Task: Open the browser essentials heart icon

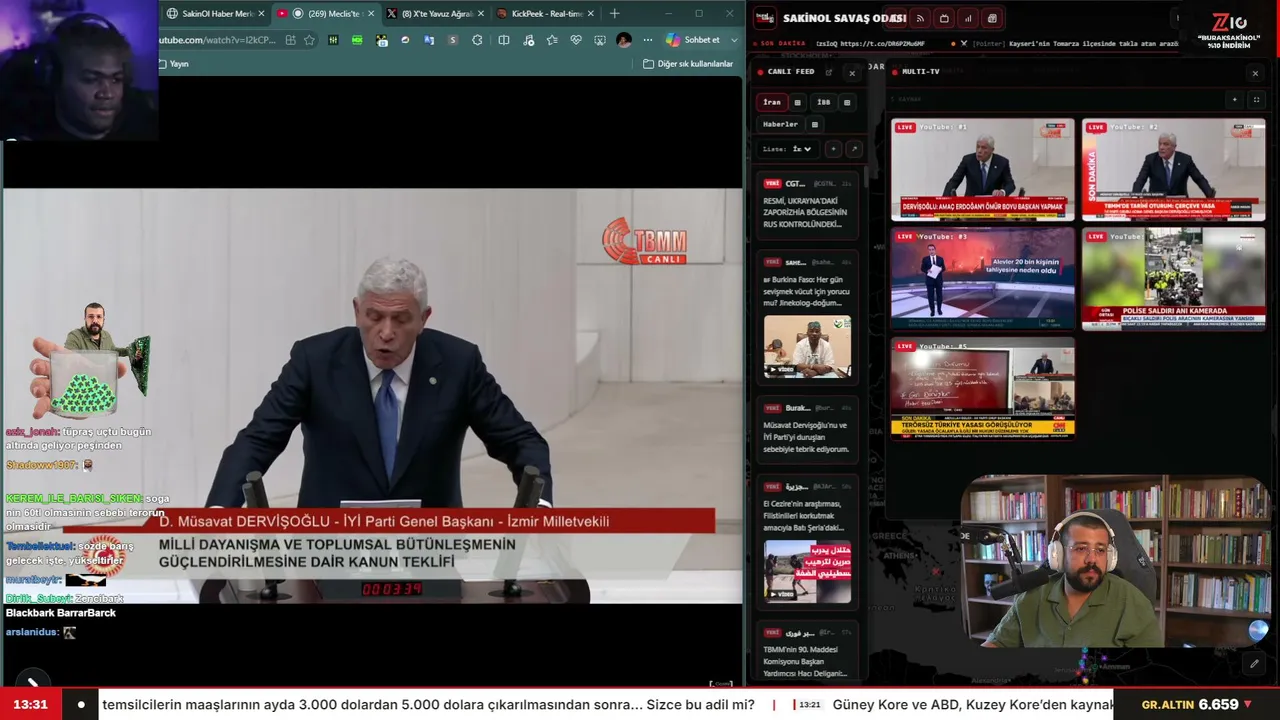Action: (576, 40)
